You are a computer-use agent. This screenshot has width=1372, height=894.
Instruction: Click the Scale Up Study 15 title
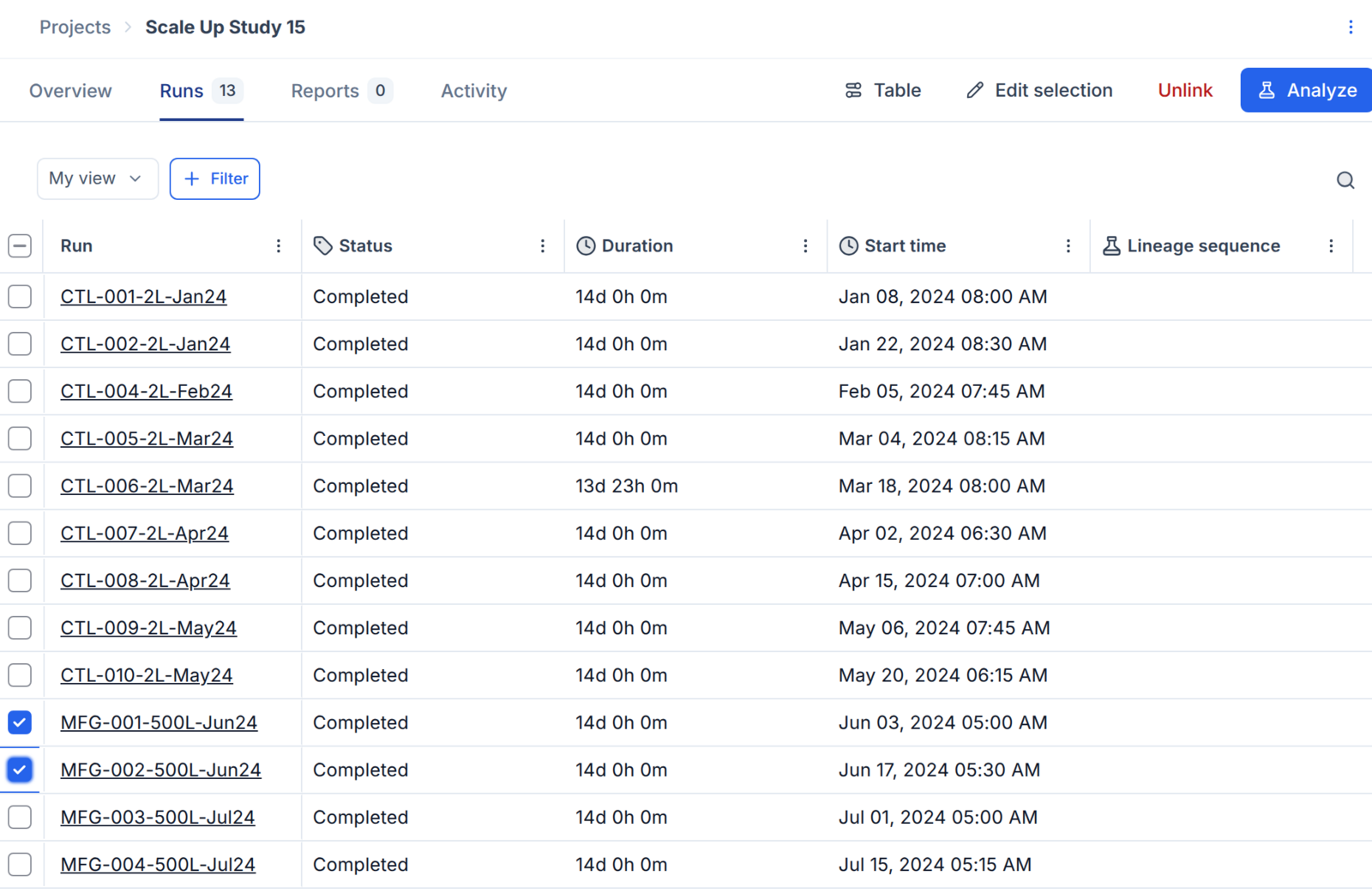(x=226, y=27)
